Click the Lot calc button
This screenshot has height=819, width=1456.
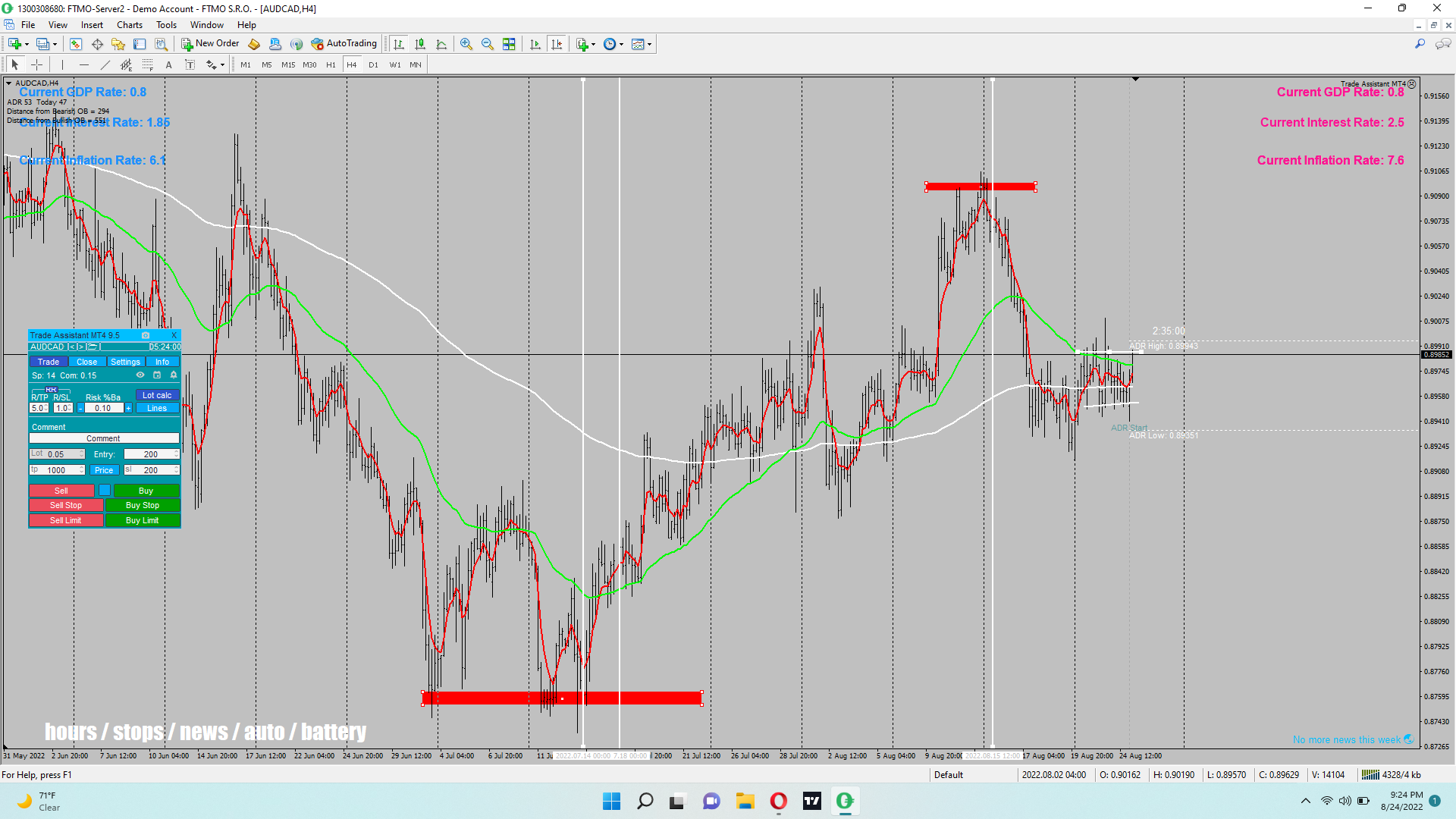157,395
